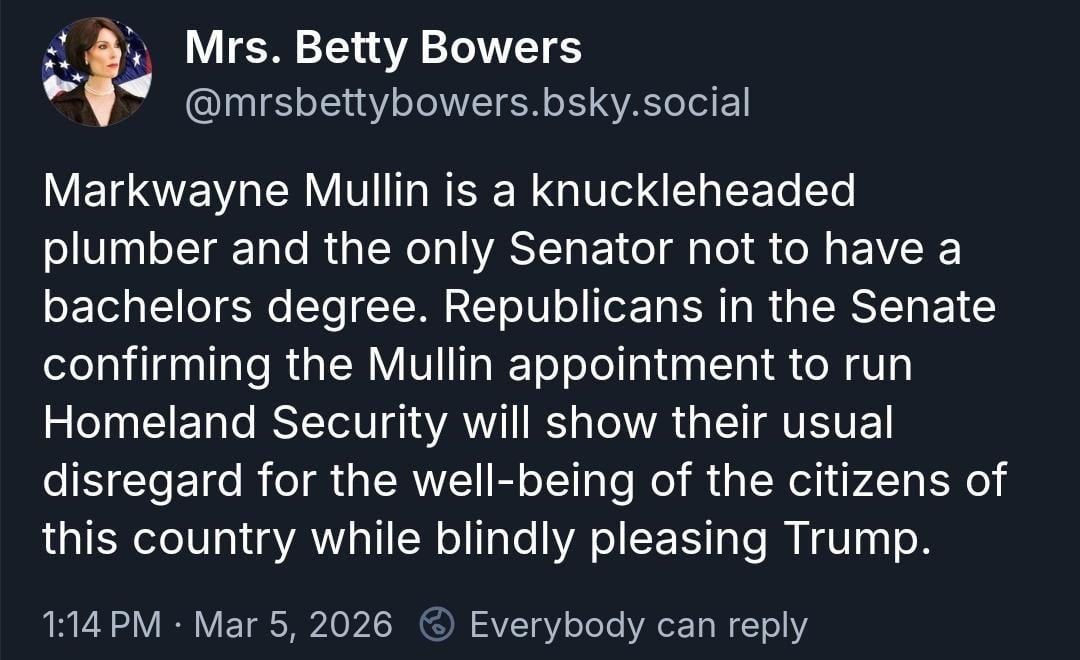Click the Mar 5, 2026 post date
Image resolution: width=1080 pixels, height=660 pixels.
click(x=293, y=625)
